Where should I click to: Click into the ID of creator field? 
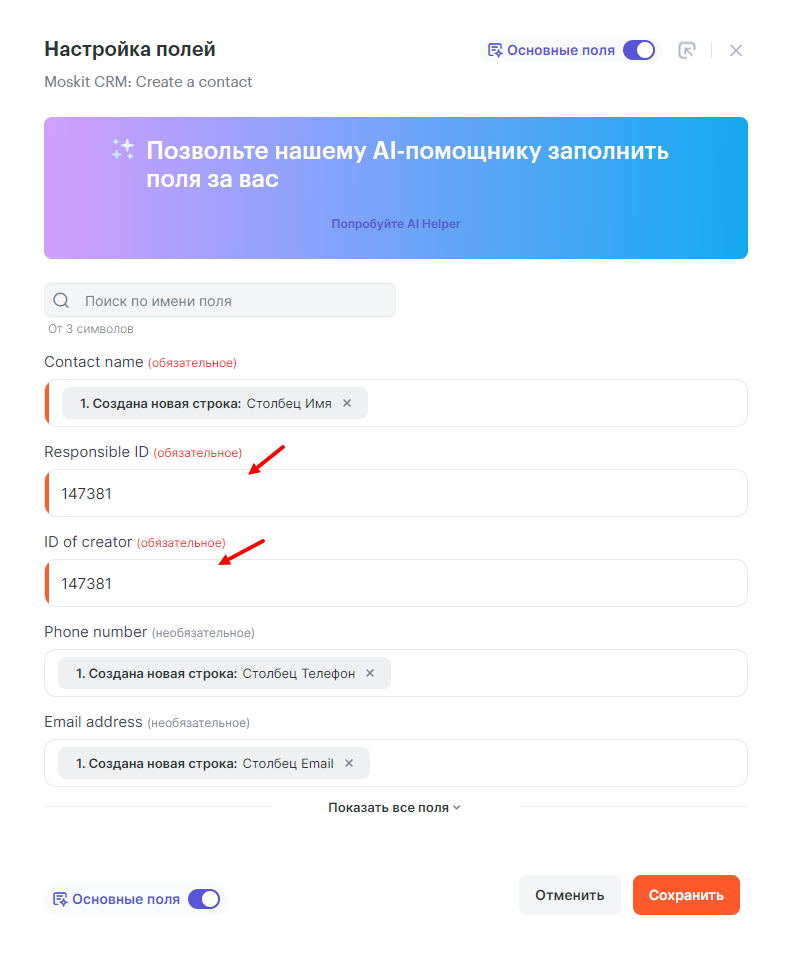[x=400, y=583]
